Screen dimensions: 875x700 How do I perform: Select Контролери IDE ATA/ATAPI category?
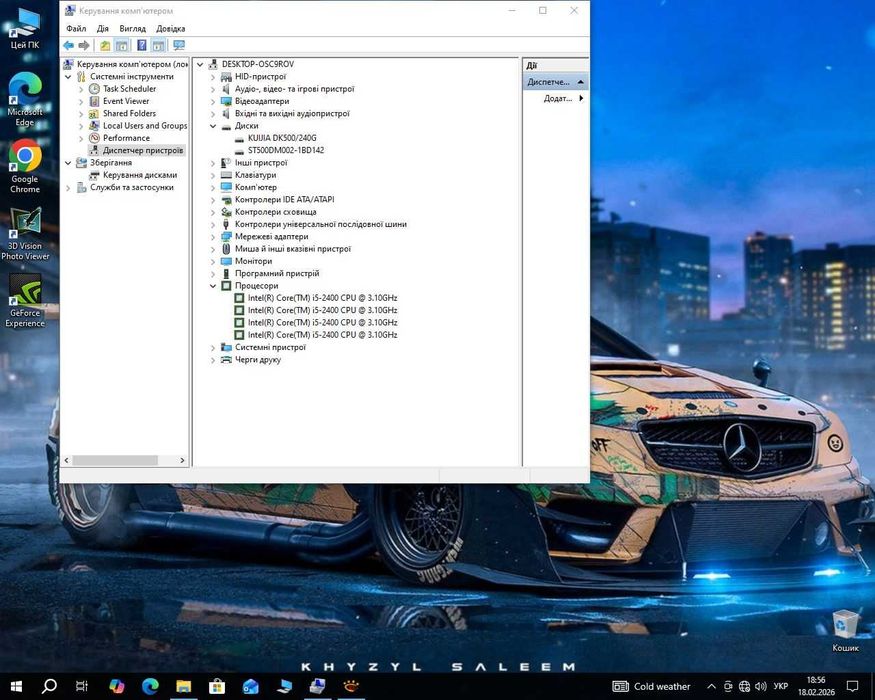click(x=285, y=199)
